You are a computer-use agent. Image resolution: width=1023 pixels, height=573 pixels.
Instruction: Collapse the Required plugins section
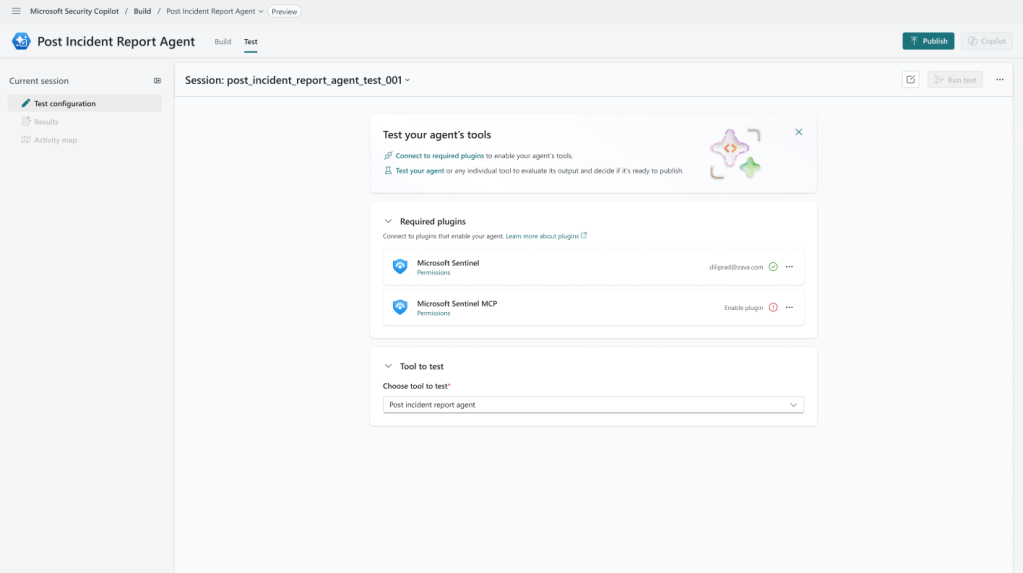388,221
